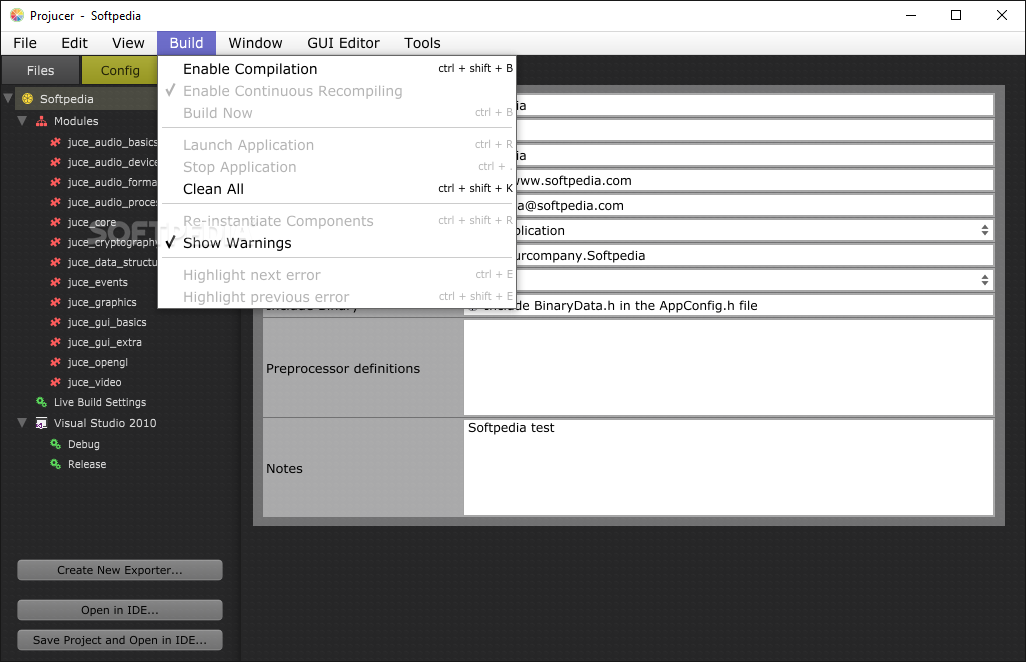1026x662 pixels.
Task: Click the juce_opengl module icon
Action: tap(56, 362)
